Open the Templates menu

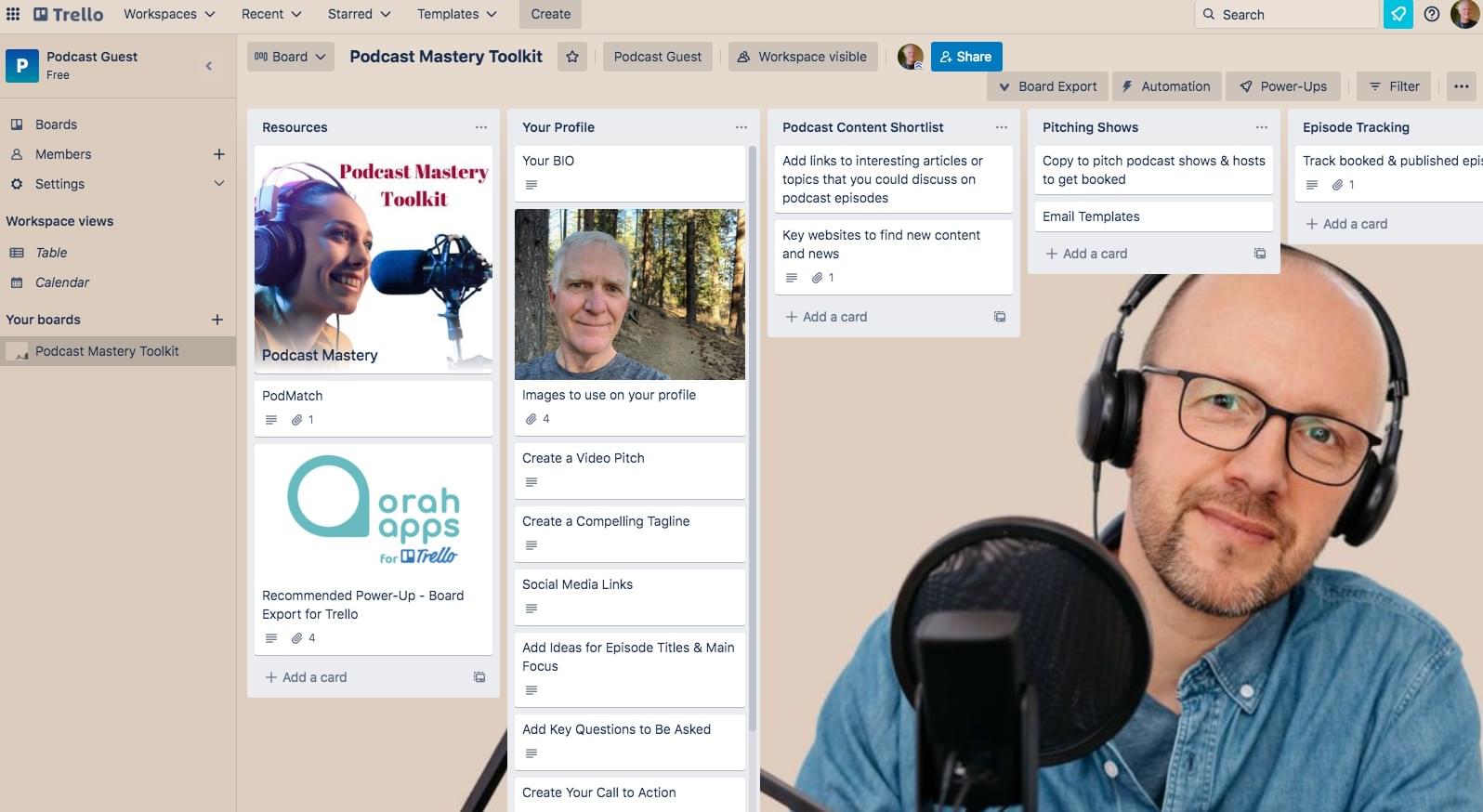pos(456,14)
